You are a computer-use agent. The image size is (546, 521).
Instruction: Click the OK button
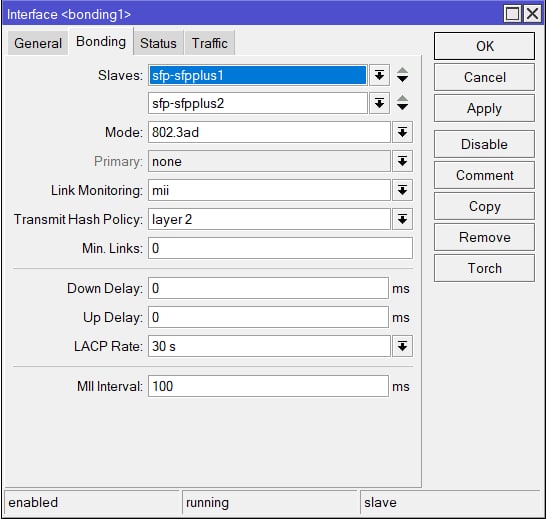tap(484, 46)
